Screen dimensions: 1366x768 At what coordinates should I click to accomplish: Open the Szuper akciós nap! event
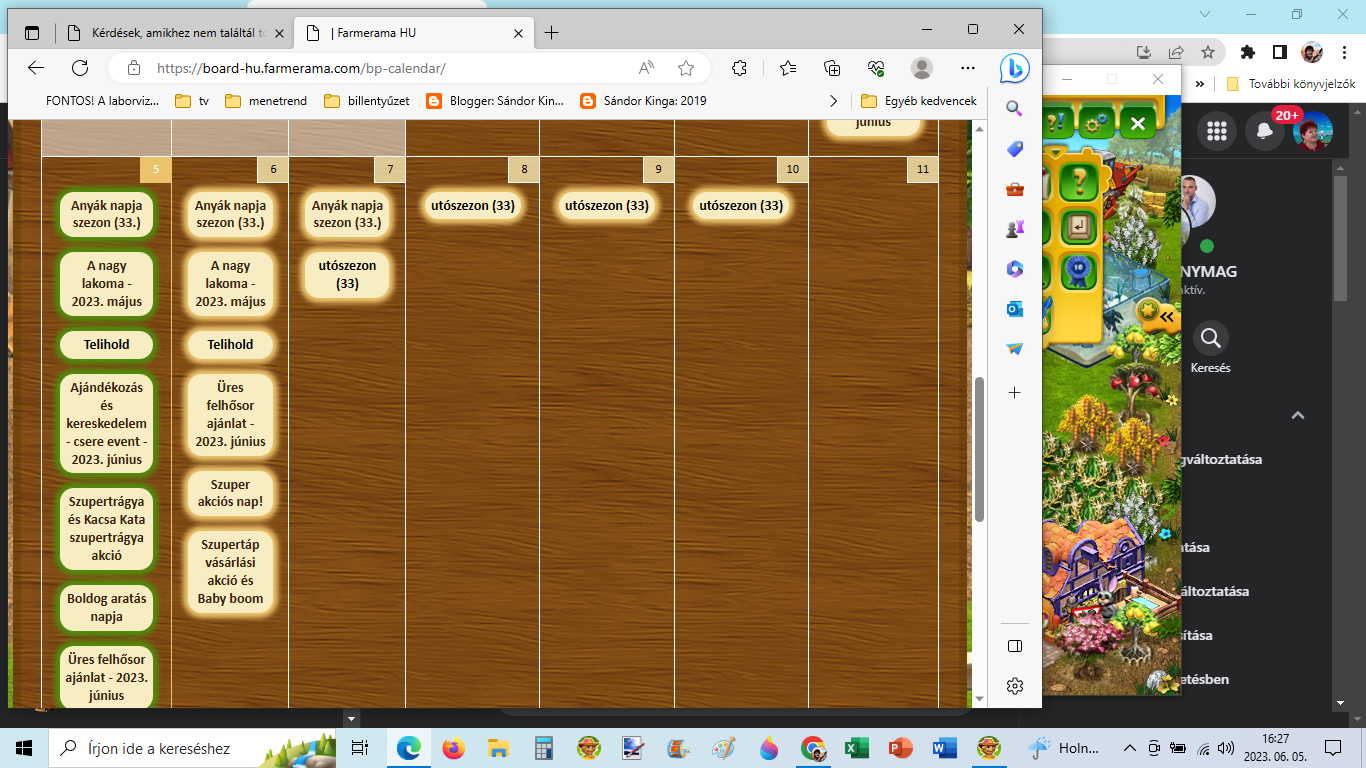[230, 493]
